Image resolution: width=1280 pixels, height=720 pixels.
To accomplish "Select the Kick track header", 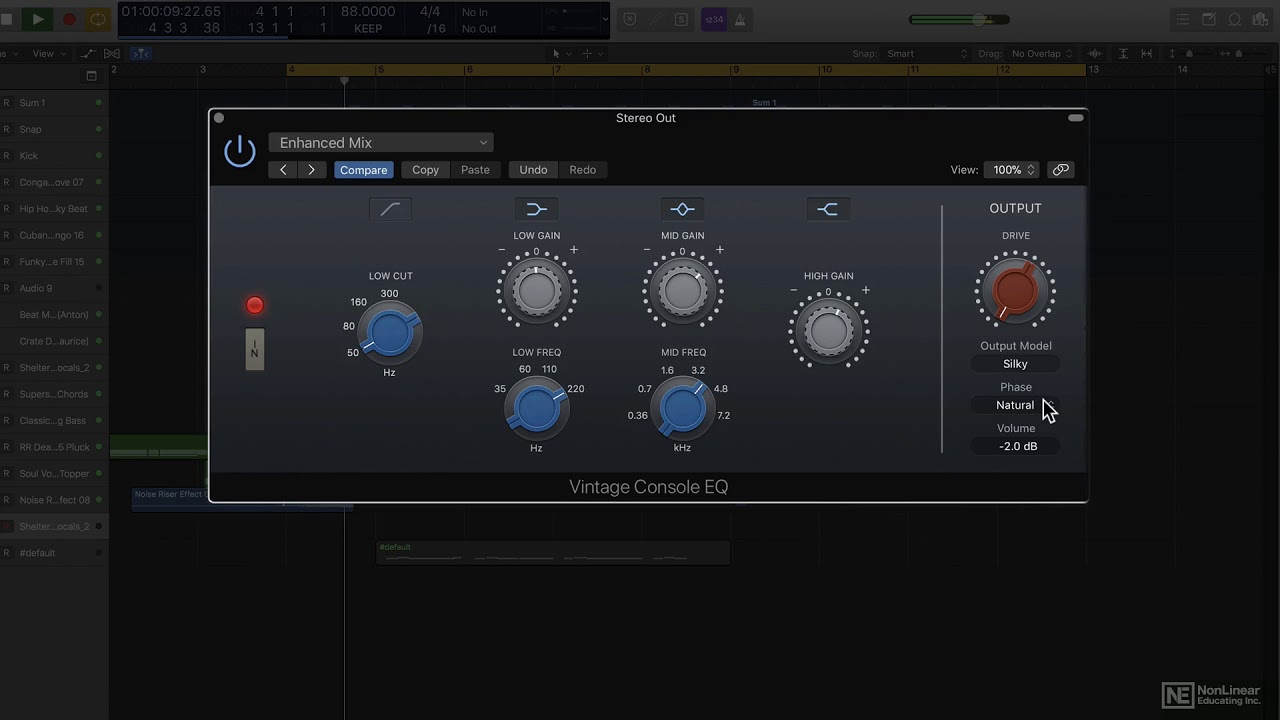I will [x=55, y=156].
